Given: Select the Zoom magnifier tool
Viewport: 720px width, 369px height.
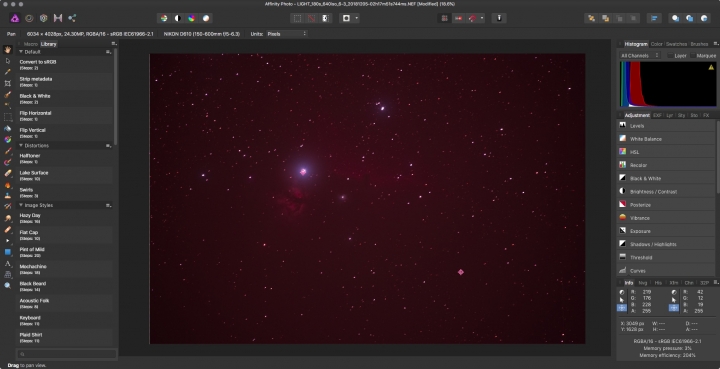Looking at the screenshot, I should (x=8, y=285).
